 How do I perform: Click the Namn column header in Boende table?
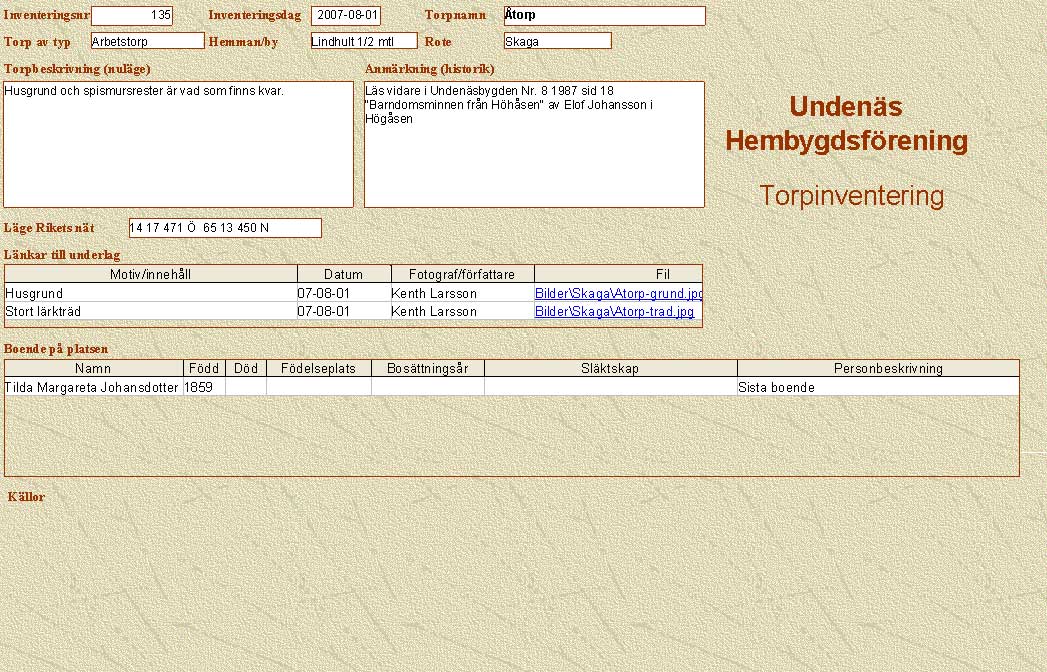pyautogui.click(x=94, y=369)
